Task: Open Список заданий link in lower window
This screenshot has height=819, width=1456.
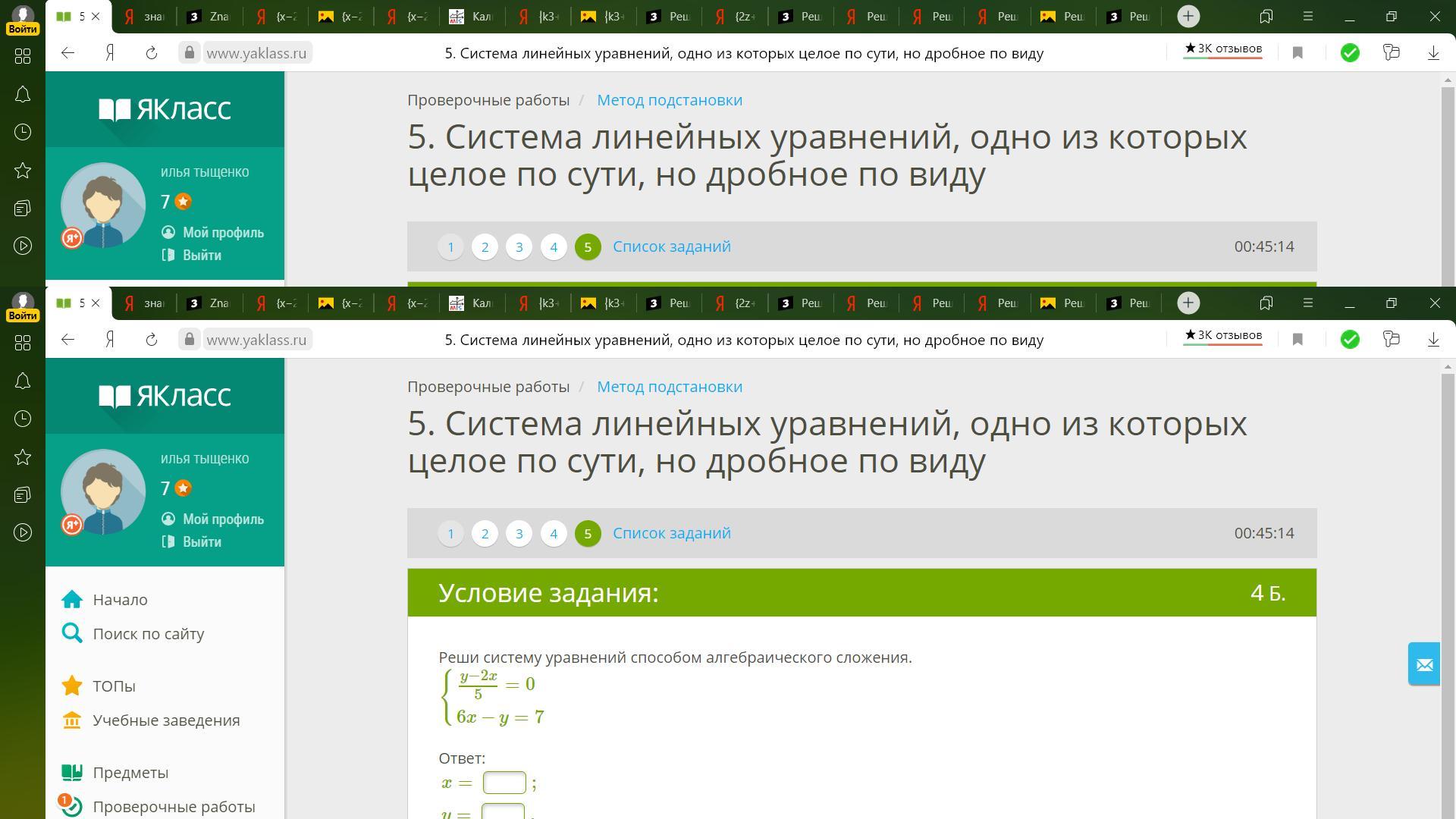Action: coord(672,533)
